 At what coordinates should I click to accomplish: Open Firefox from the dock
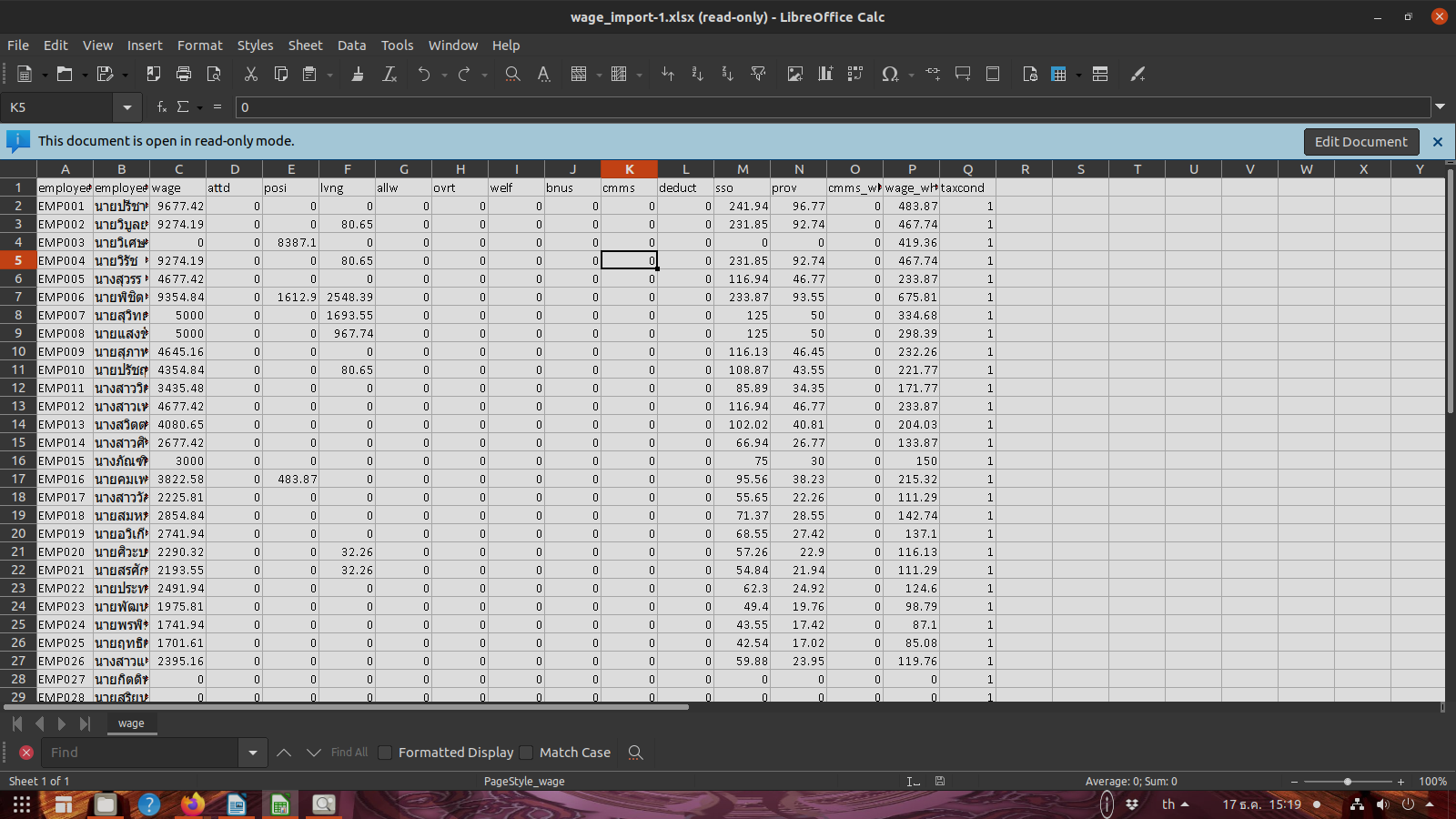(x=193, y=804)
